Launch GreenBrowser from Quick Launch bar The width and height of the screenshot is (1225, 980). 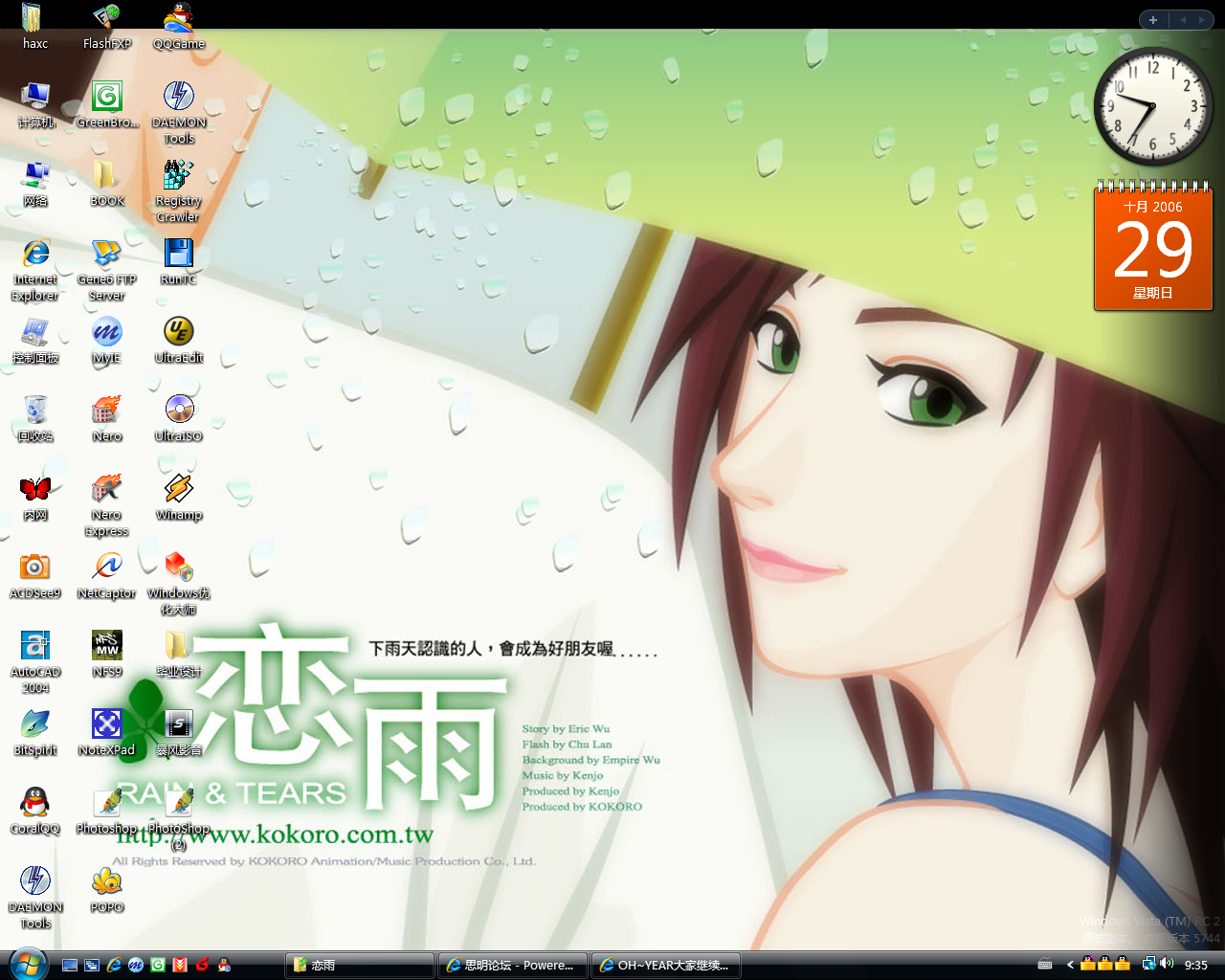tap(158, 965)
